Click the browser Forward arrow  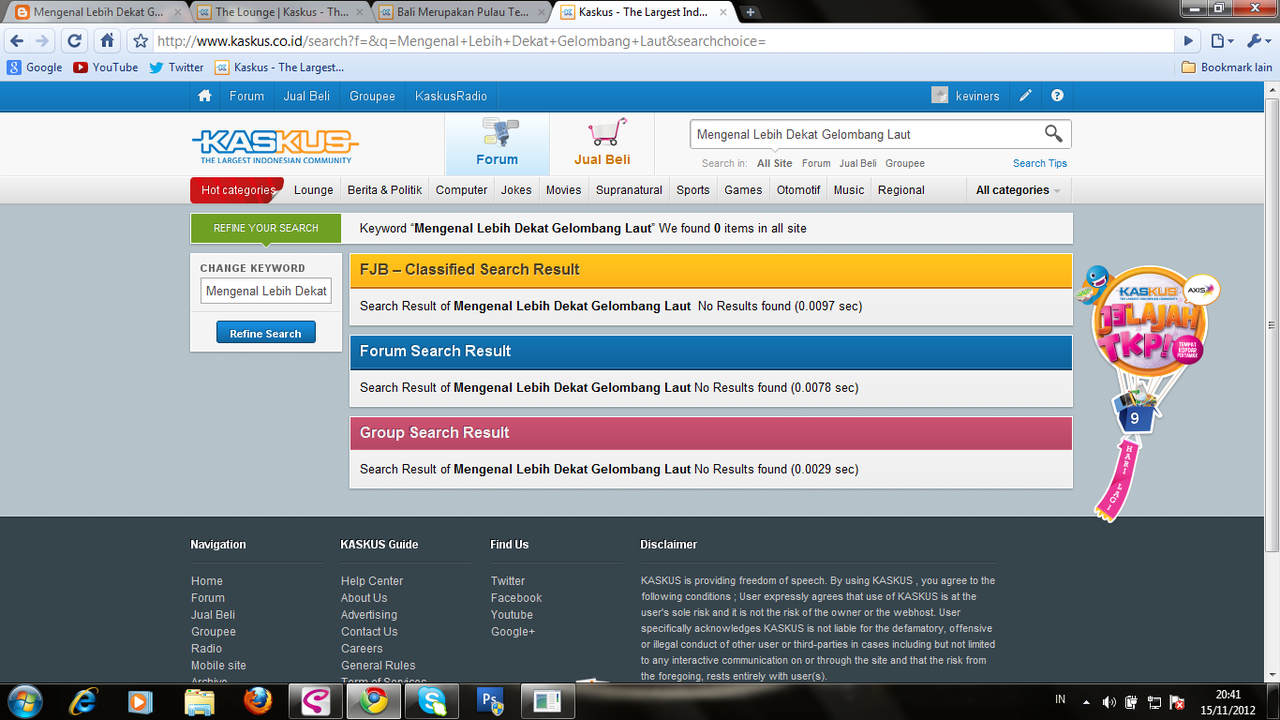pyautogui.click(x=42, y=41)
